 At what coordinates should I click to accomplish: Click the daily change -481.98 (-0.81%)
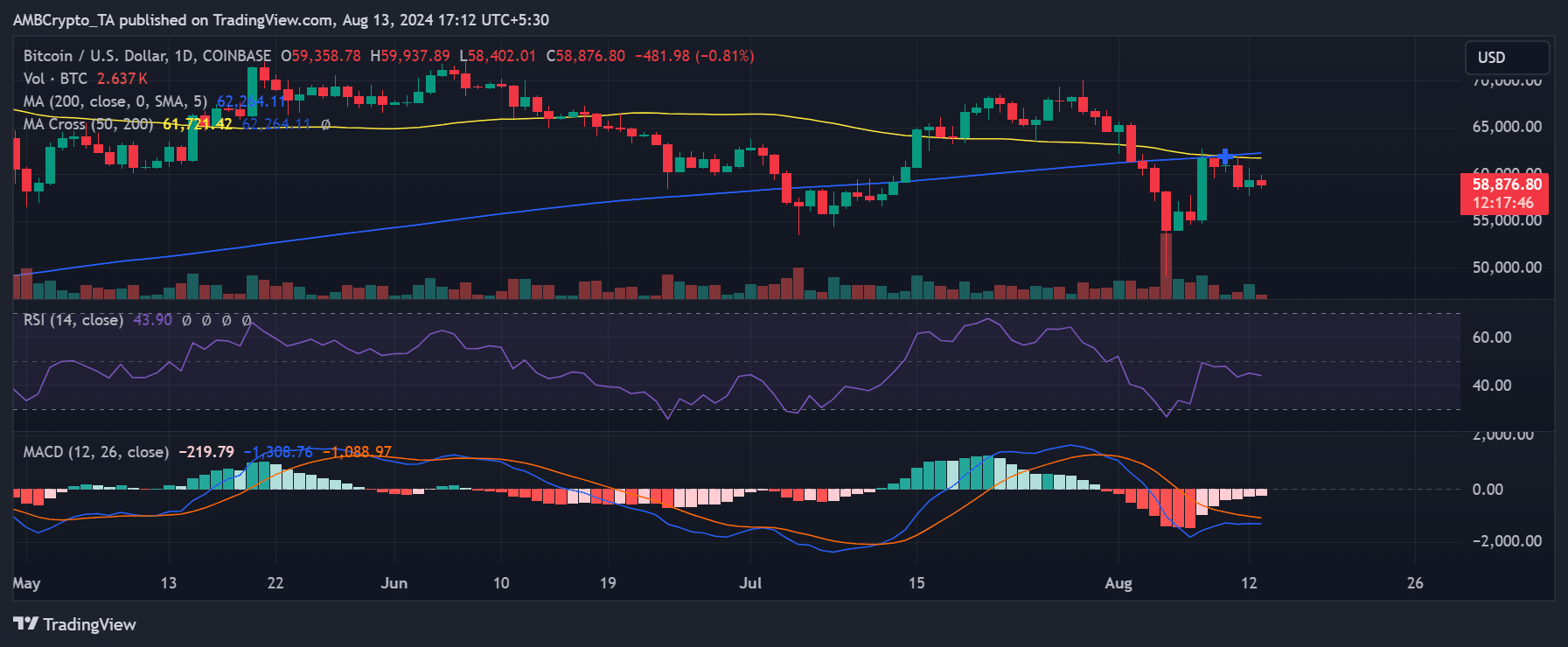click(694, 56)
